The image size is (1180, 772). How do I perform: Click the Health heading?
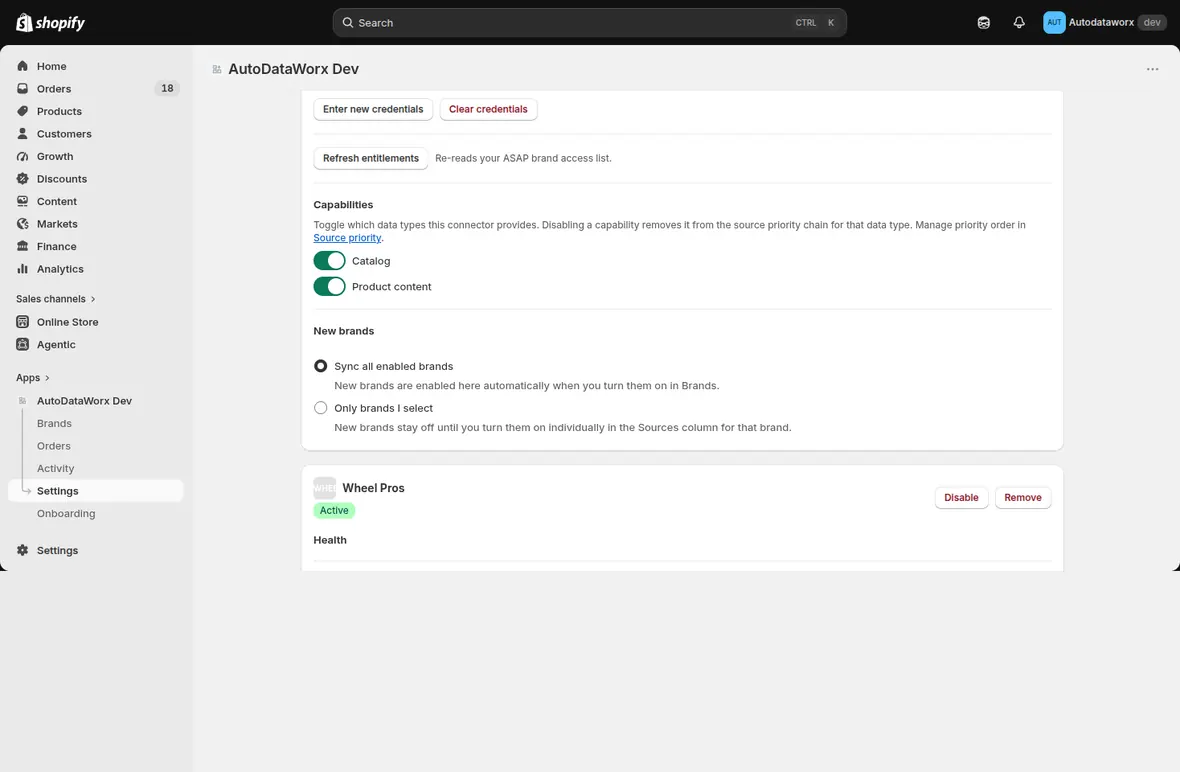tap(330, 540)
